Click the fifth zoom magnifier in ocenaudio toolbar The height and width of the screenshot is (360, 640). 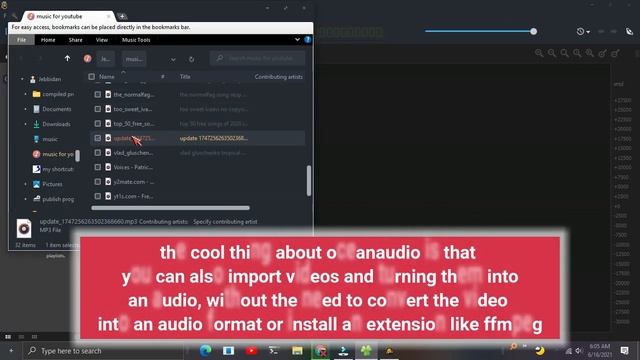(590, 53)
